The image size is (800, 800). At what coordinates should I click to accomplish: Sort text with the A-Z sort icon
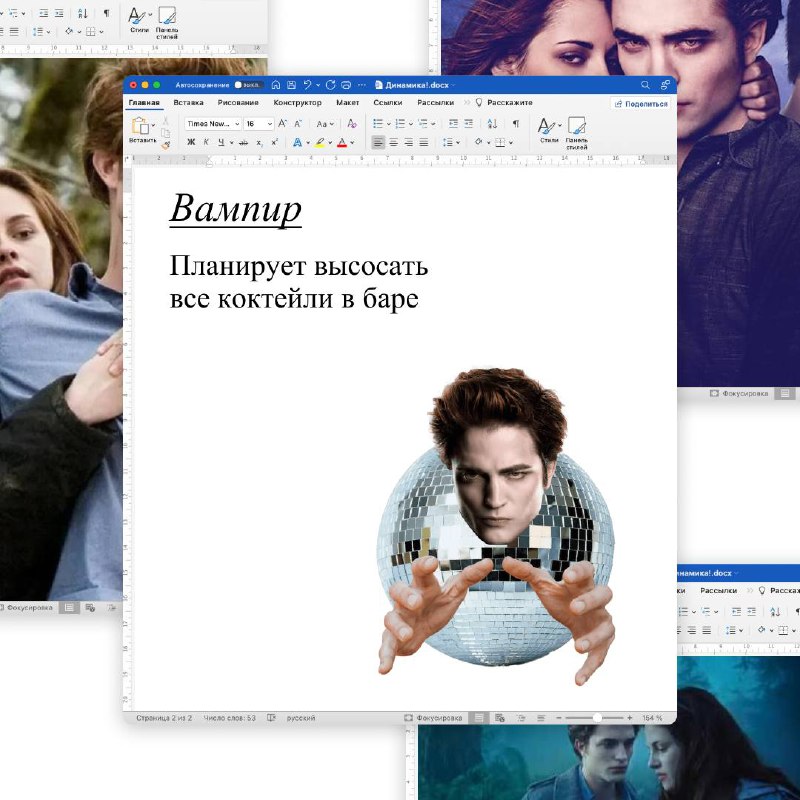pyautogui.click(x=492, y=123)
